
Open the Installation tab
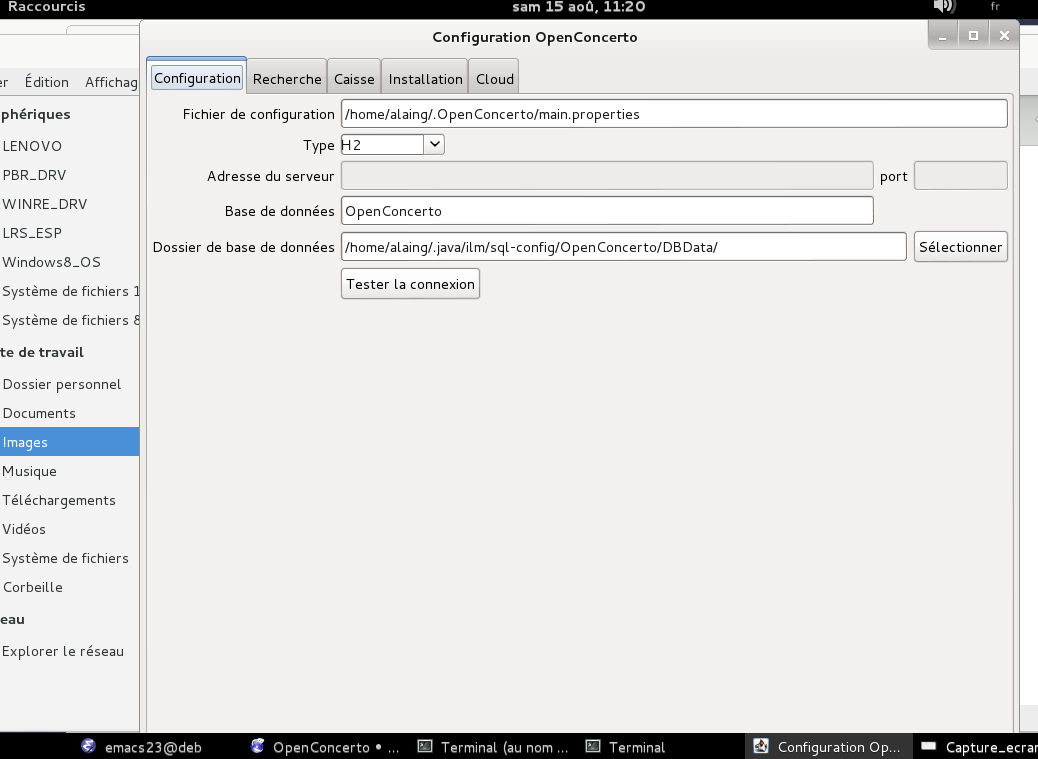(x=425, y=79)
